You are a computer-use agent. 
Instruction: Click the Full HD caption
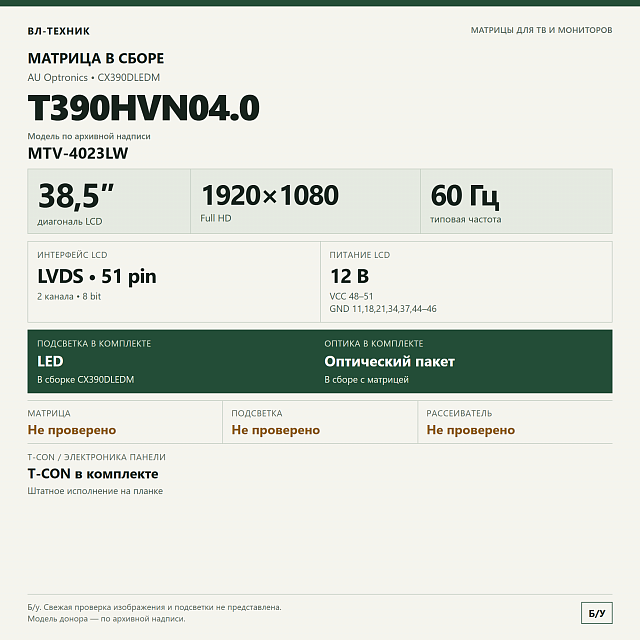[216, 218]
